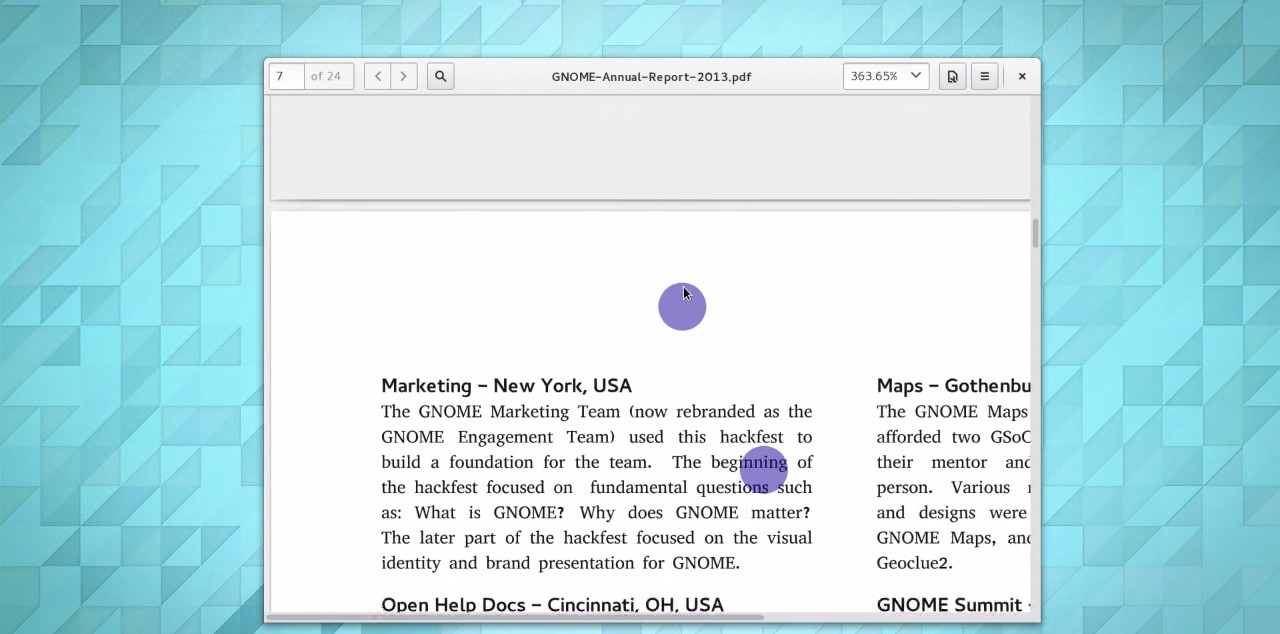Click the 'Marketing – New York, USA' heading

[x=506, y=386]
